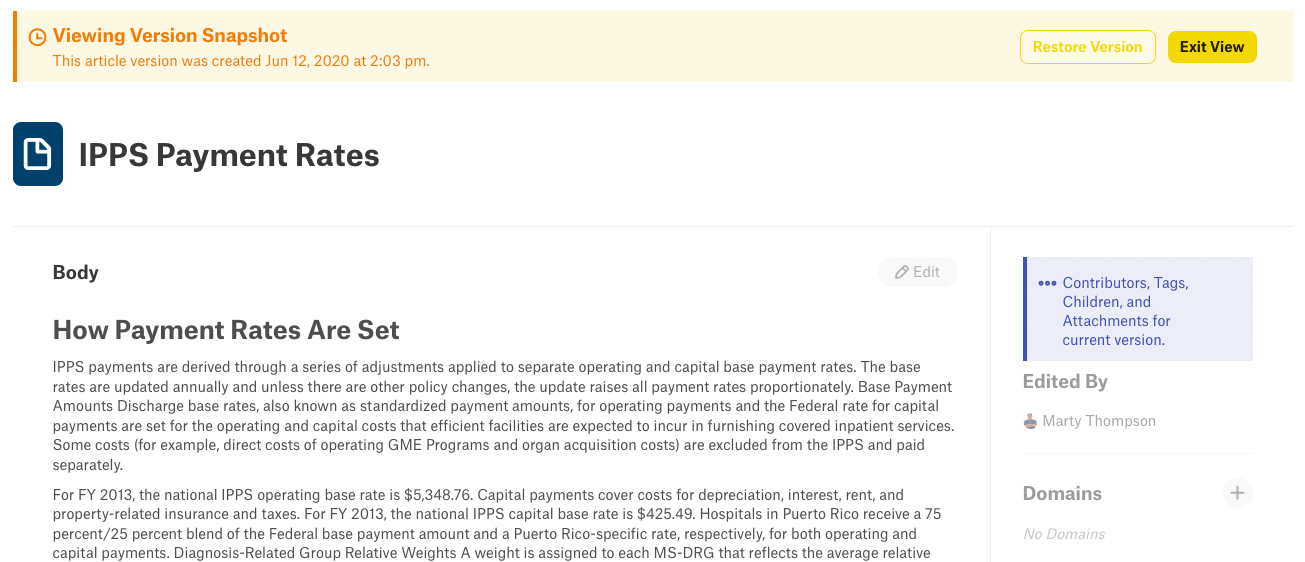Click the three-dots icon in sidebar panel
The height and width of the screenshot is (562, 1305).
pyautogui.click(x=1047, y=283)
